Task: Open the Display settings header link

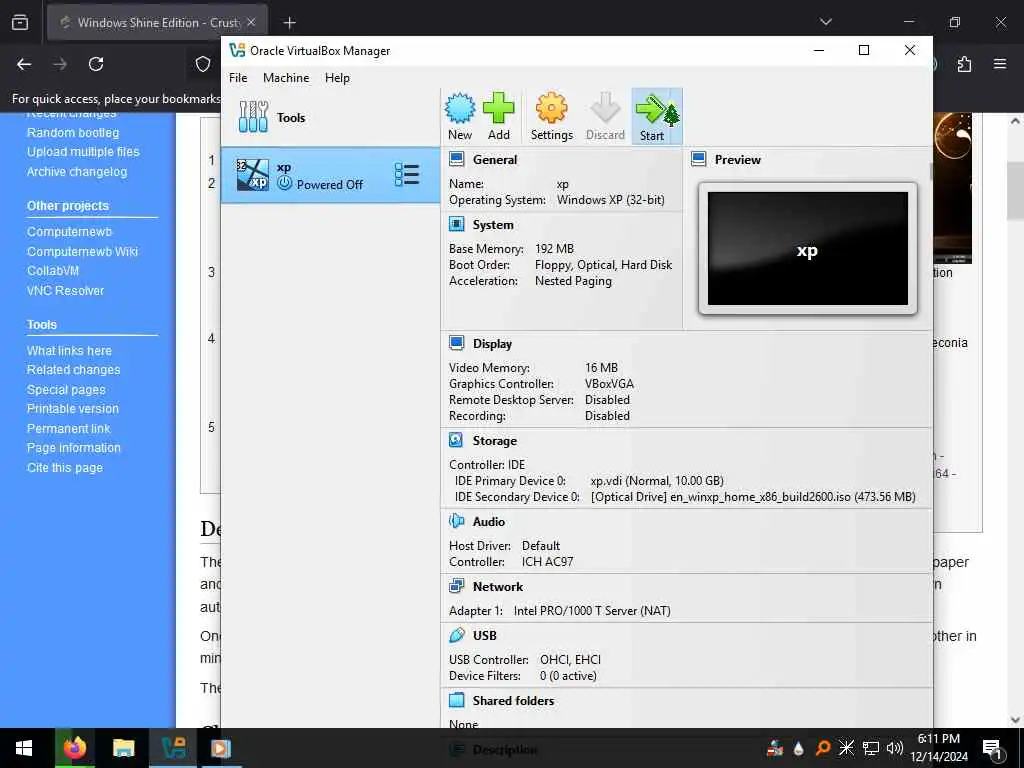Action: (x=492, y=344)
